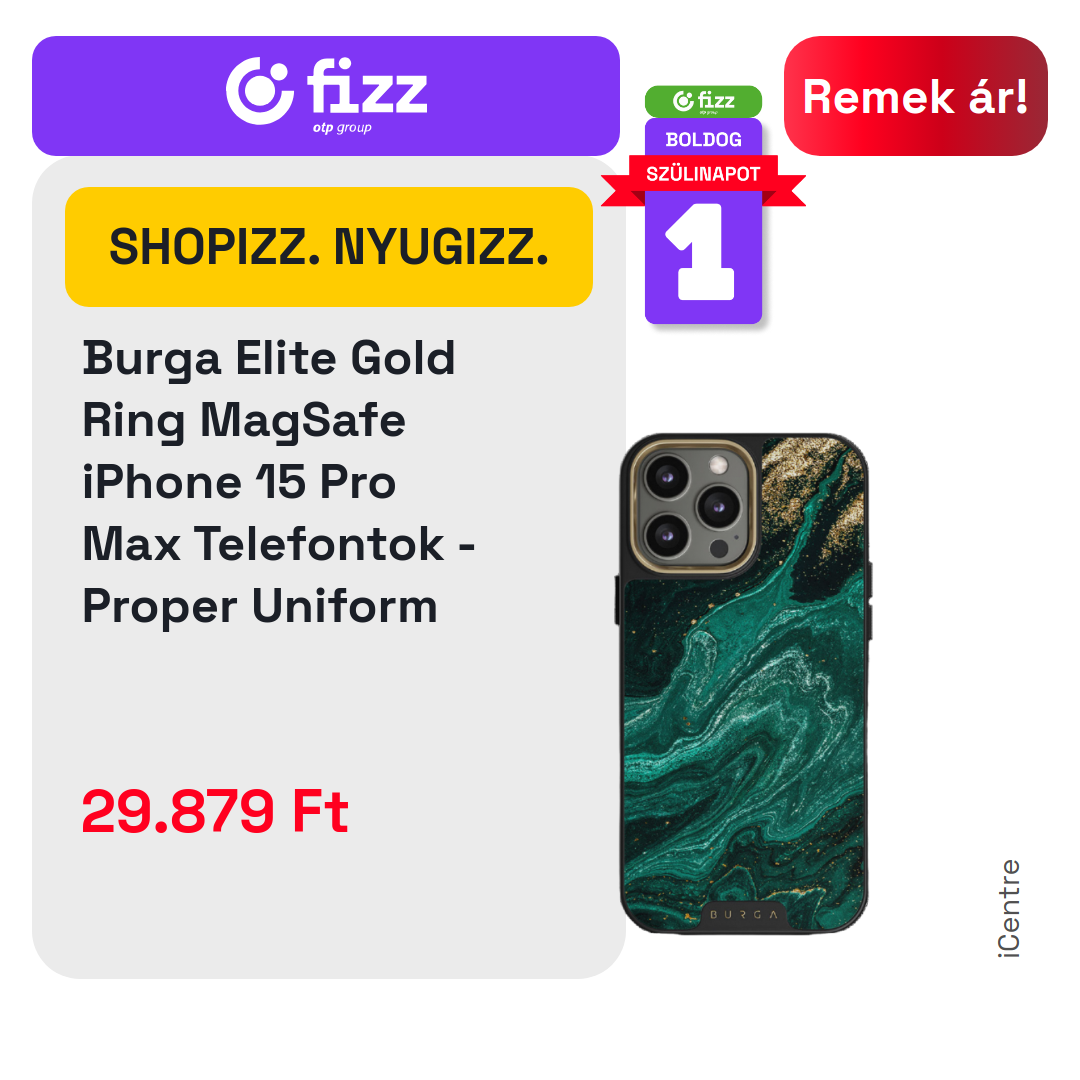Click the large number 1 birthday badge
1080x1080 pixels.
(703, 252)
